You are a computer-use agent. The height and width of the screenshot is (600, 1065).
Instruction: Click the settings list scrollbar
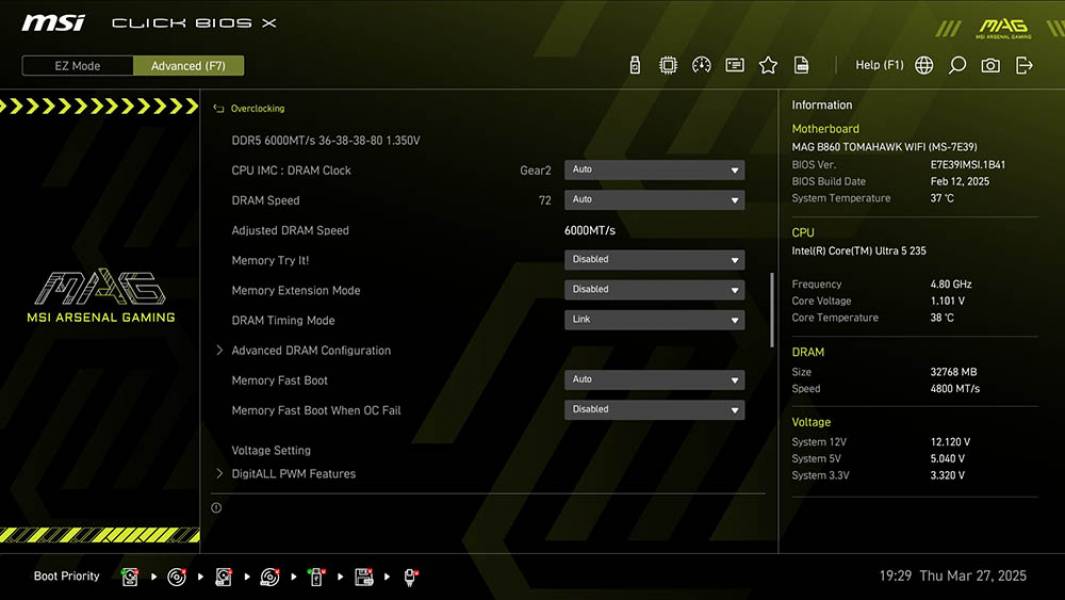pos(772,310)
